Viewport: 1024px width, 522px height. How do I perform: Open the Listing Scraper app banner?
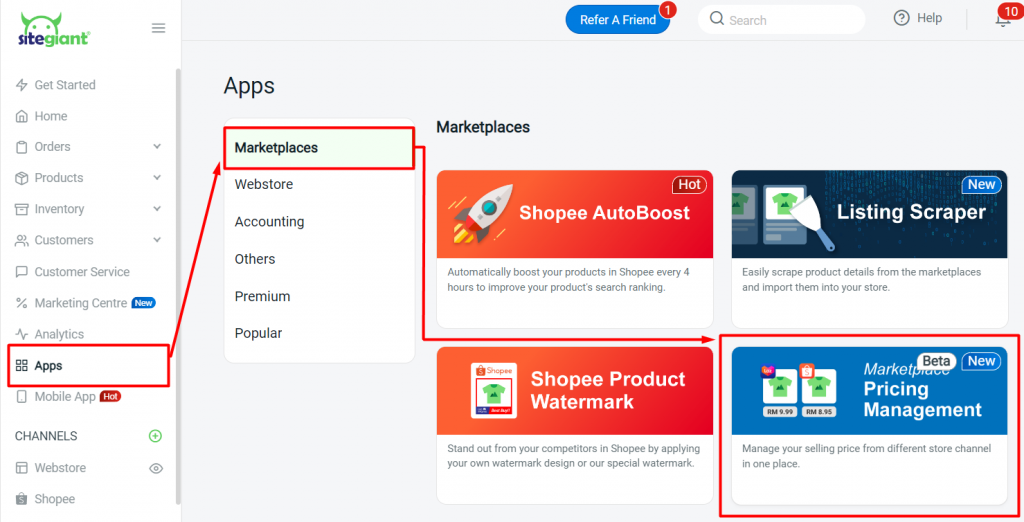(x=869, y=214)
